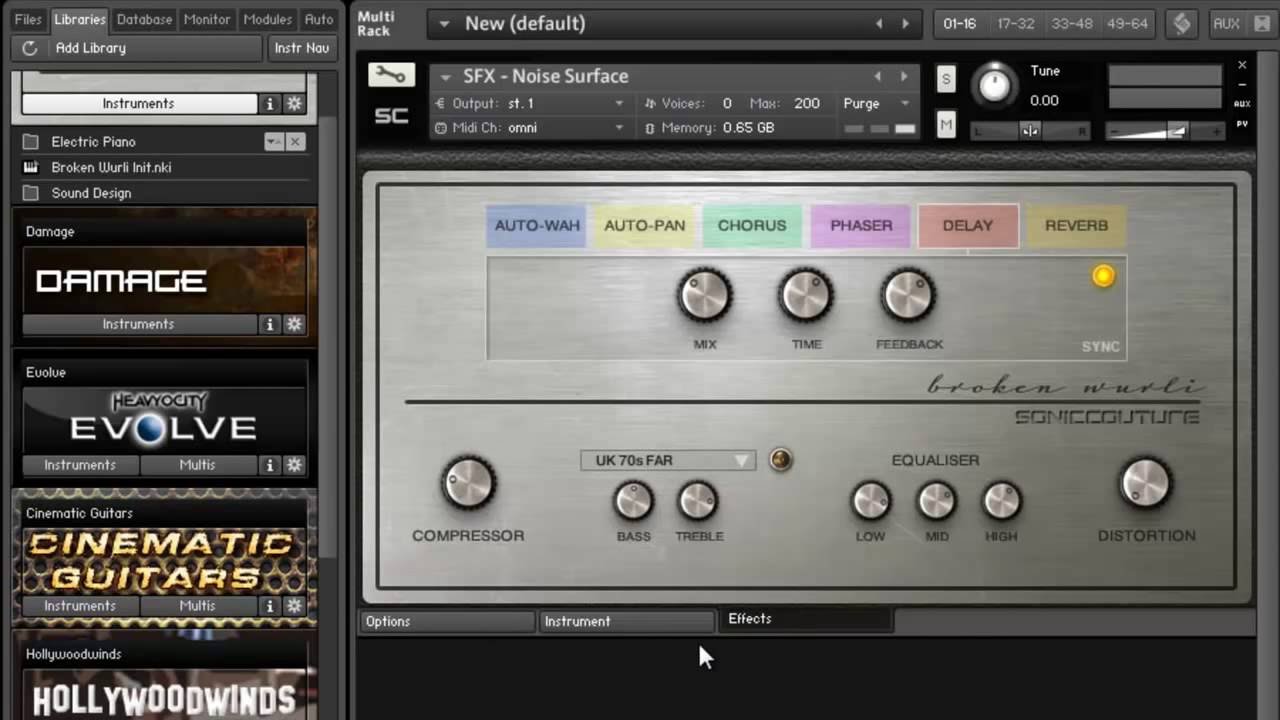Viewport: 1280px width, 720px height.
Task: Open the Electric Piano sort dropdown
Action: [273, 142]
